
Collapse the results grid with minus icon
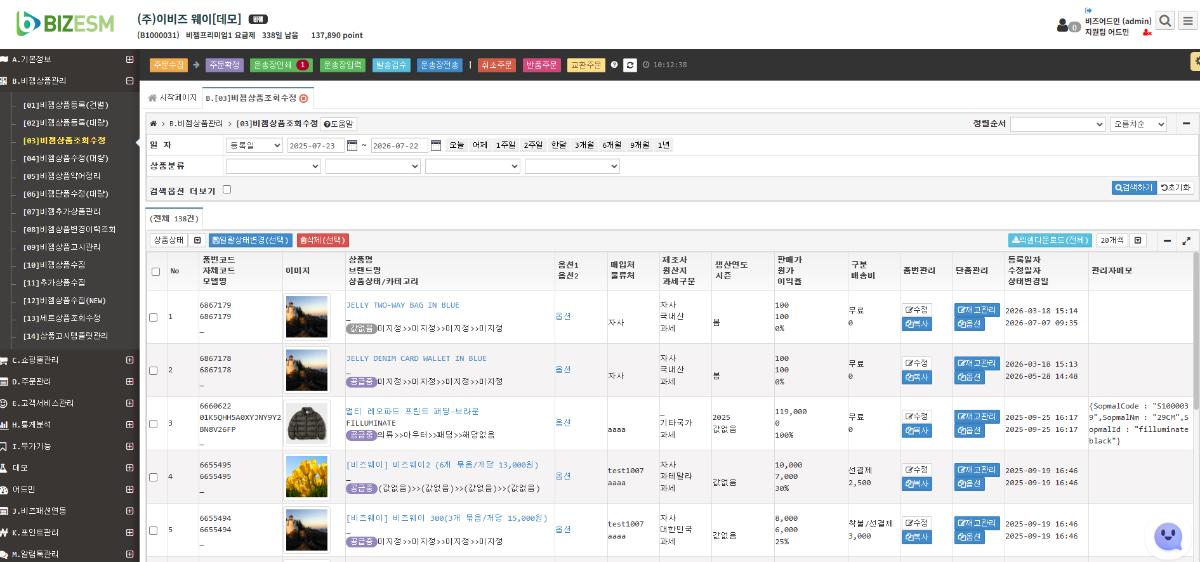(1167, 241)
